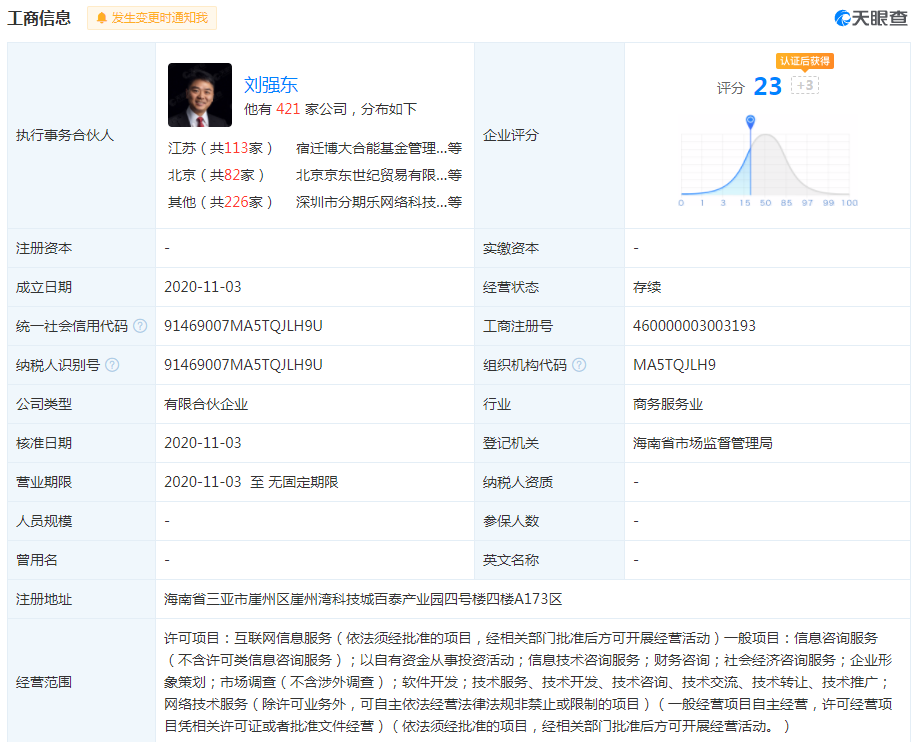
Task: Click the score distribution pin marker
Action: 750,122
